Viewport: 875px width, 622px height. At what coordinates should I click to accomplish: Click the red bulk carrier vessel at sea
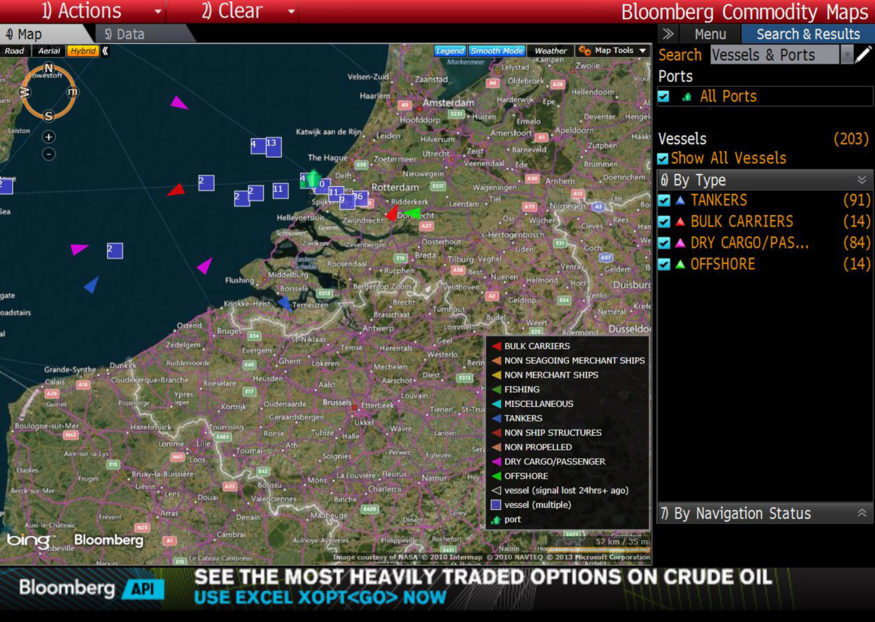click(177, 190)
